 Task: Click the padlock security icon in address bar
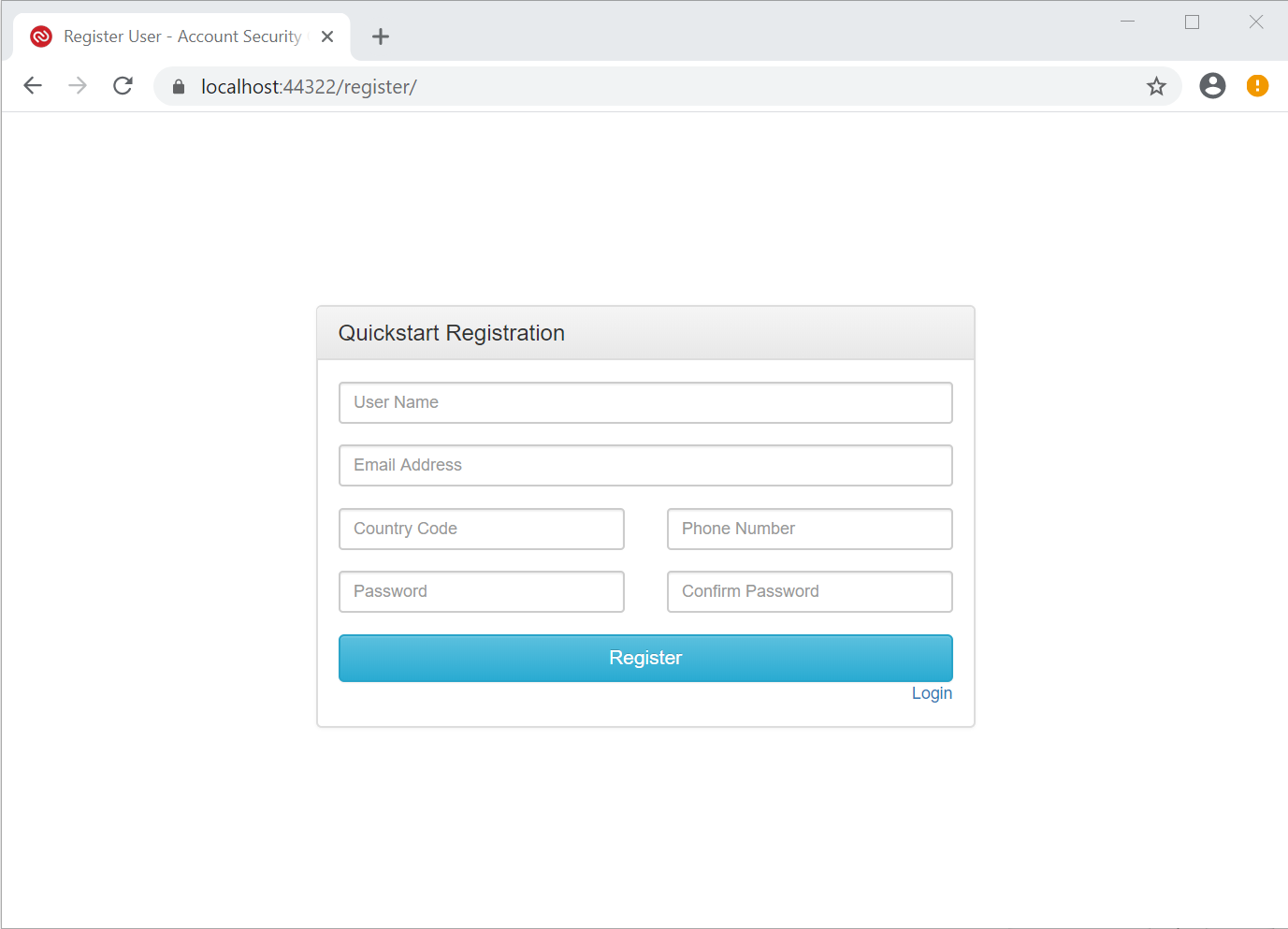[x=178, y=86]
